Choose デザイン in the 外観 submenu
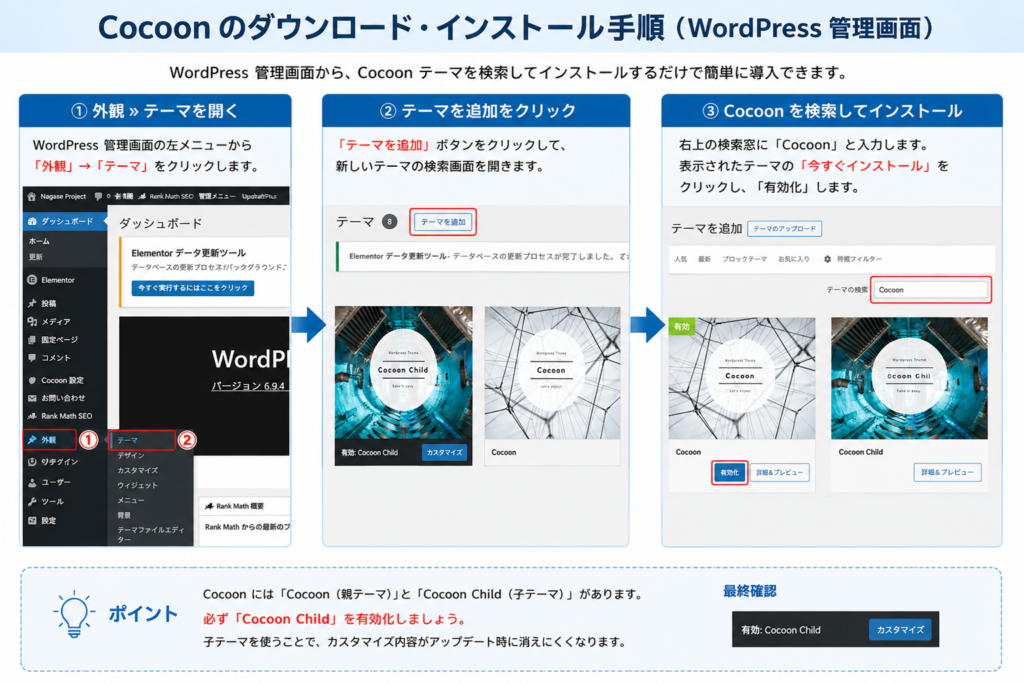 click(131, 455)
